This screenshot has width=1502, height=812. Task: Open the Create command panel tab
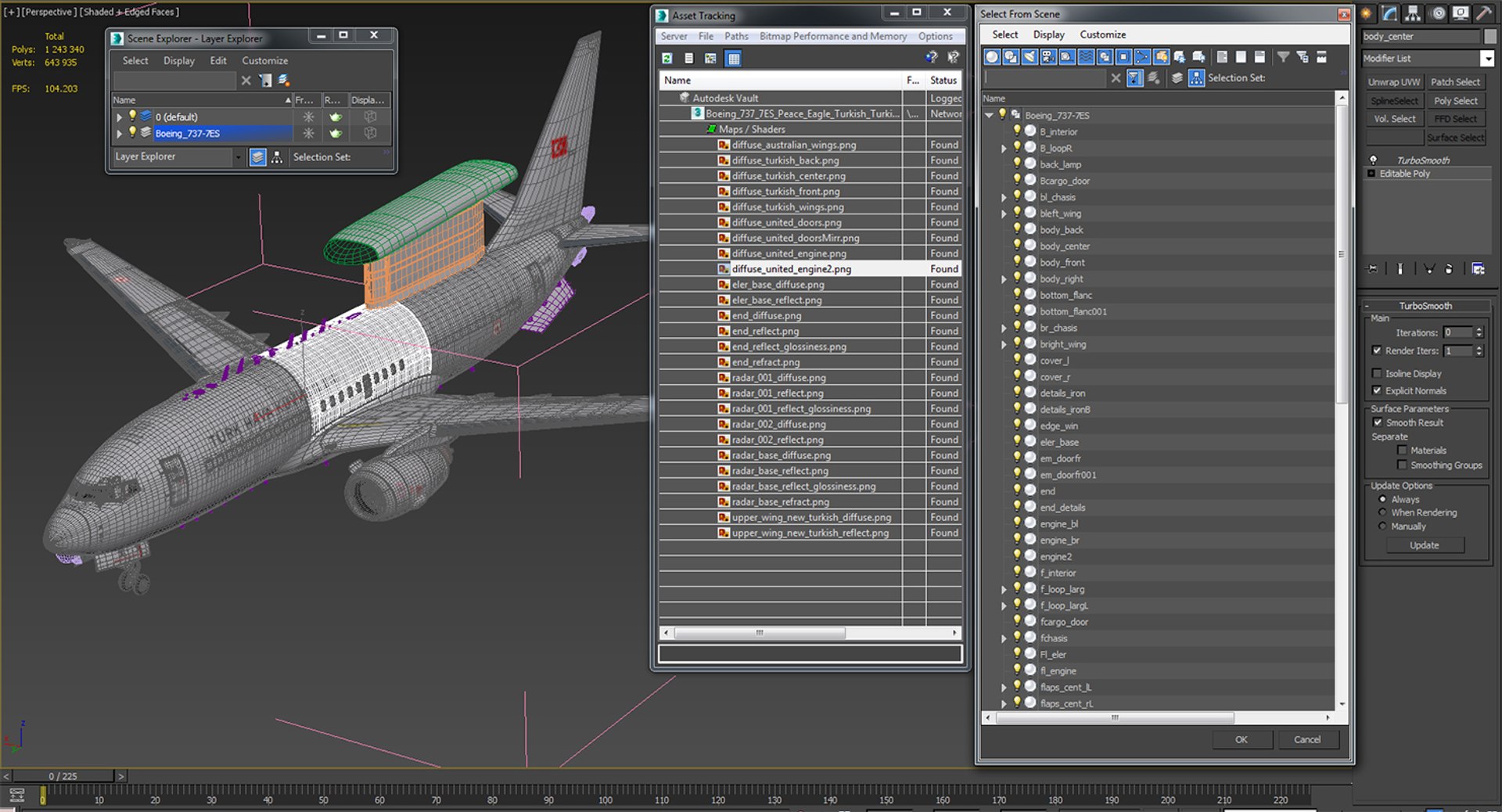click(x=1367, y=13)
